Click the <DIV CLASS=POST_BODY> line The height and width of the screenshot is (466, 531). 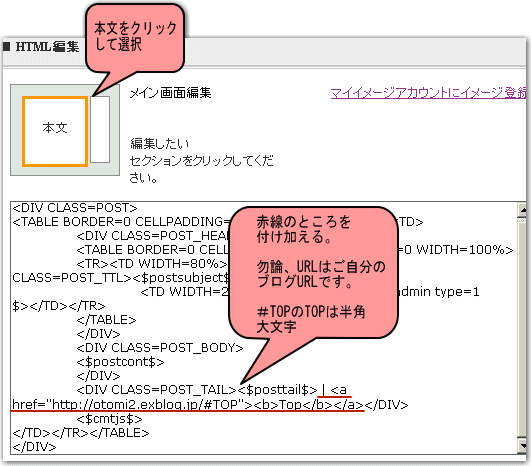coord(160,348)
